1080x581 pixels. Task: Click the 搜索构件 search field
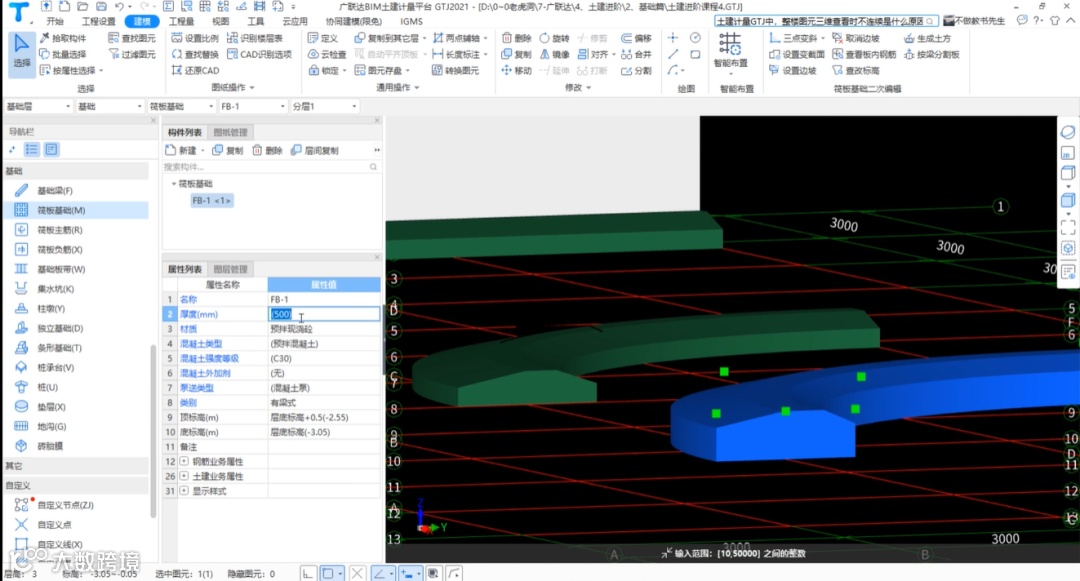(270, 167)
